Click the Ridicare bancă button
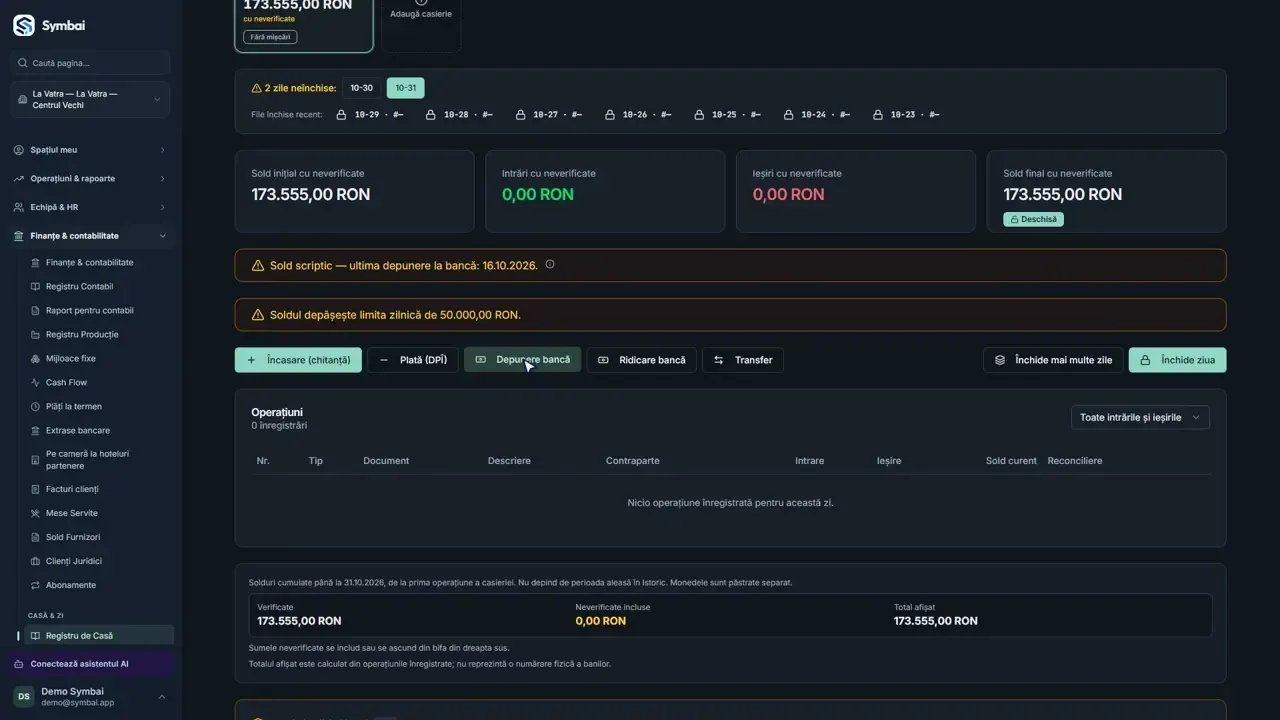1280x720 pixels. 642,360
